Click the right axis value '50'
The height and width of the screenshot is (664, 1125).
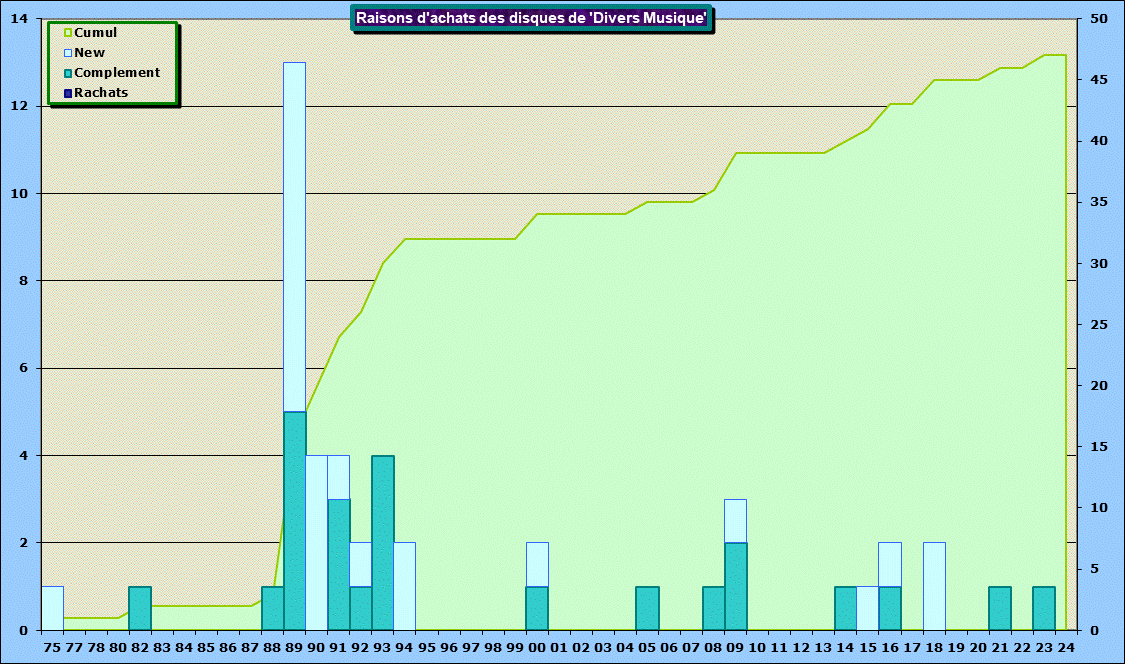tap(1099, 19)
